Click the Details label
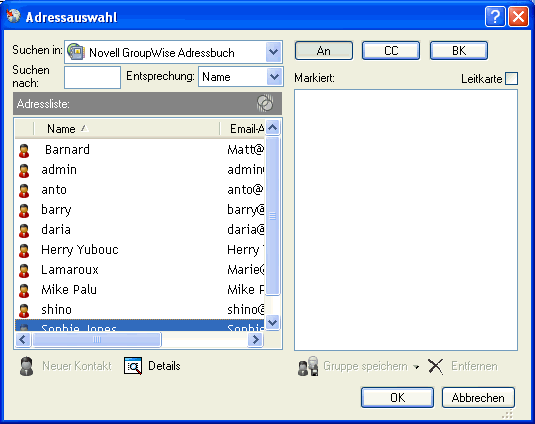The width and height of the screenshot is (535, 424). (164, 366)
